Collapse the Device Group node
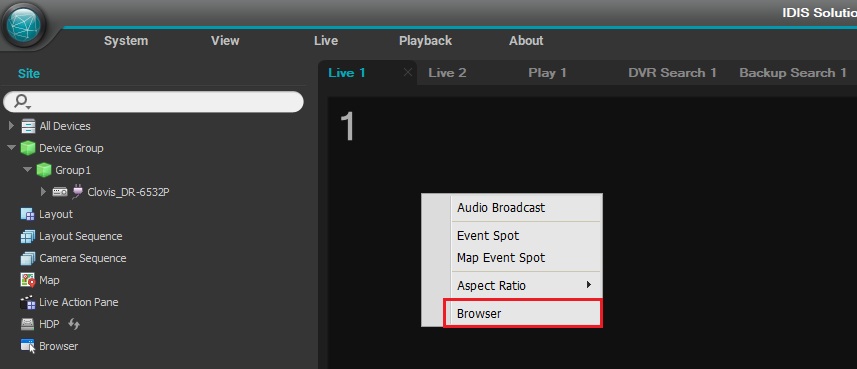This screenshot has height=369, width=857. click(x=11, y=148)
